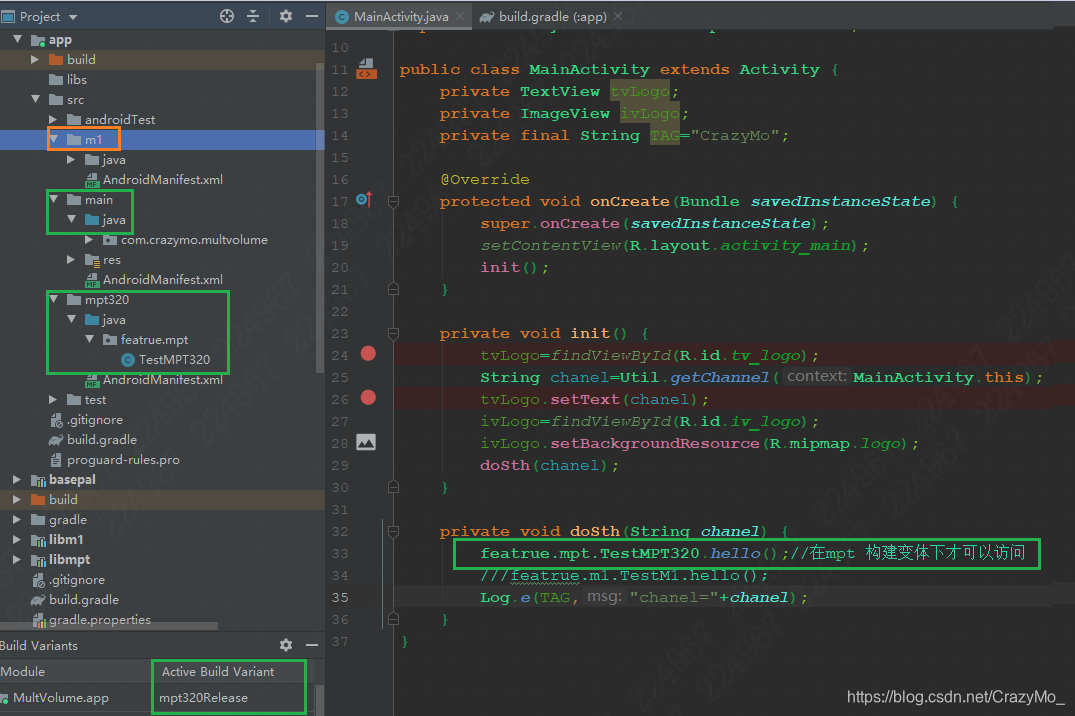Click the TestMPT320 reference on line 33

[x=650, y=553]
